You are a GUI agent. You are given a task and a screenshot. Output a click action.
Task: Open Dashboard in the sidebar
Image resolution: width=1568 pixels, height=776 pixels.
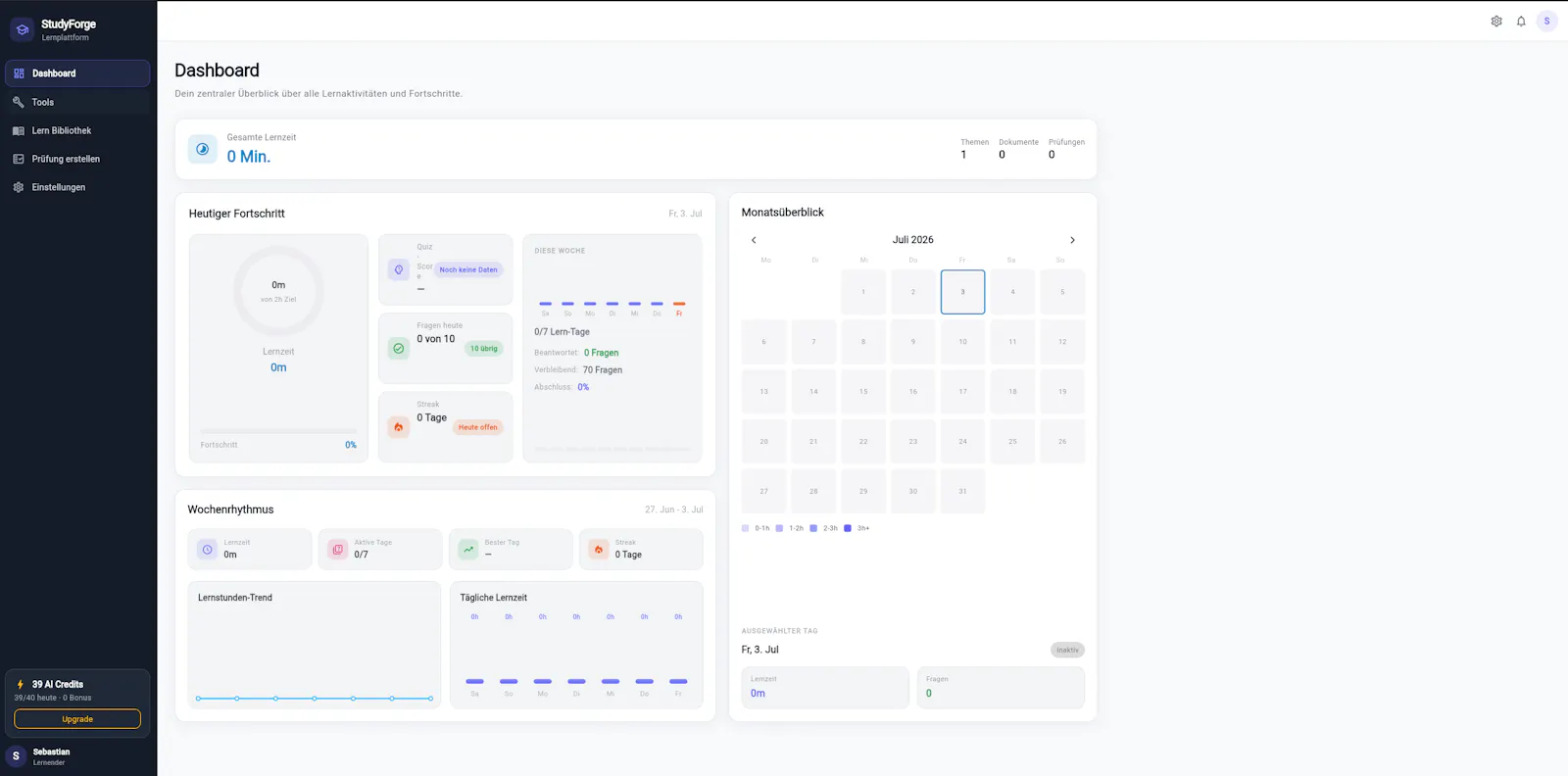click(77, 73)
